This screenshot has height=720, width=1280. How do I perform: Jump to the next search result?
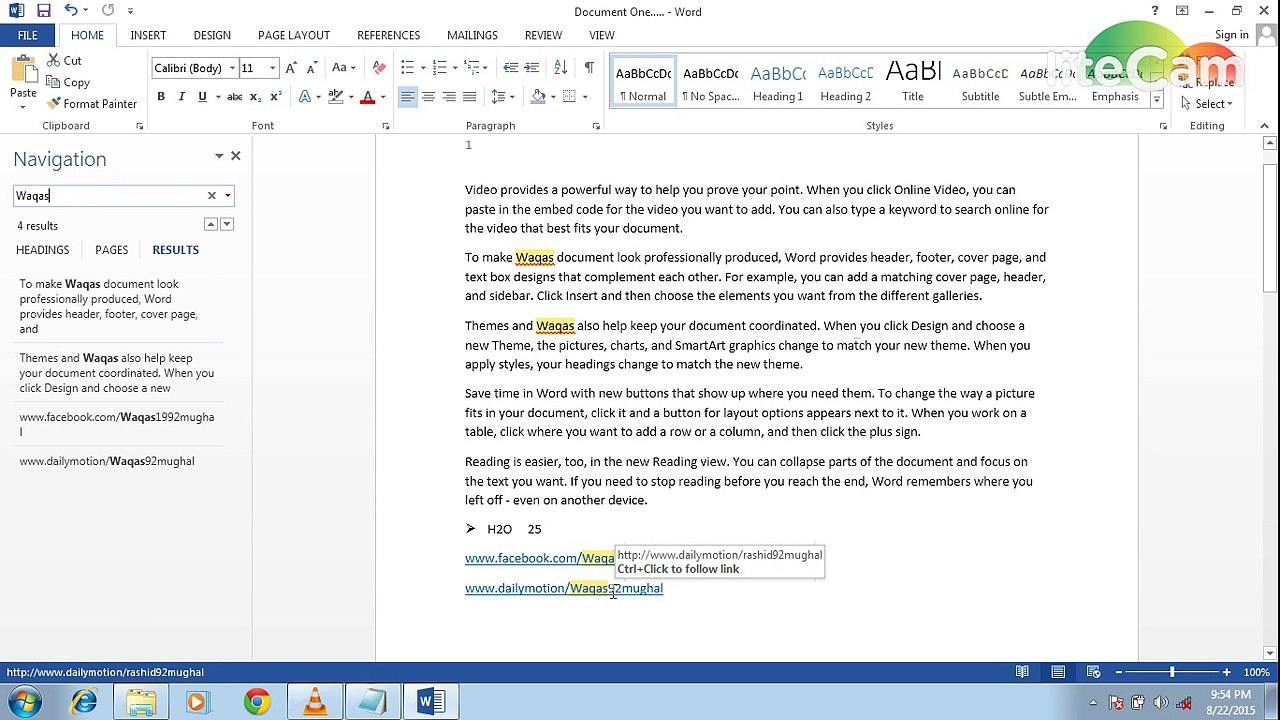coord(227,224)
